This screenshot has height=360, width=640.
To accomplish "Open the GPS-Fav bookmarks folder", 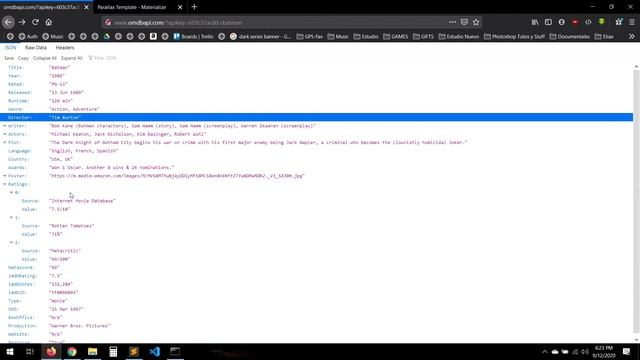I will coord(309,36).
